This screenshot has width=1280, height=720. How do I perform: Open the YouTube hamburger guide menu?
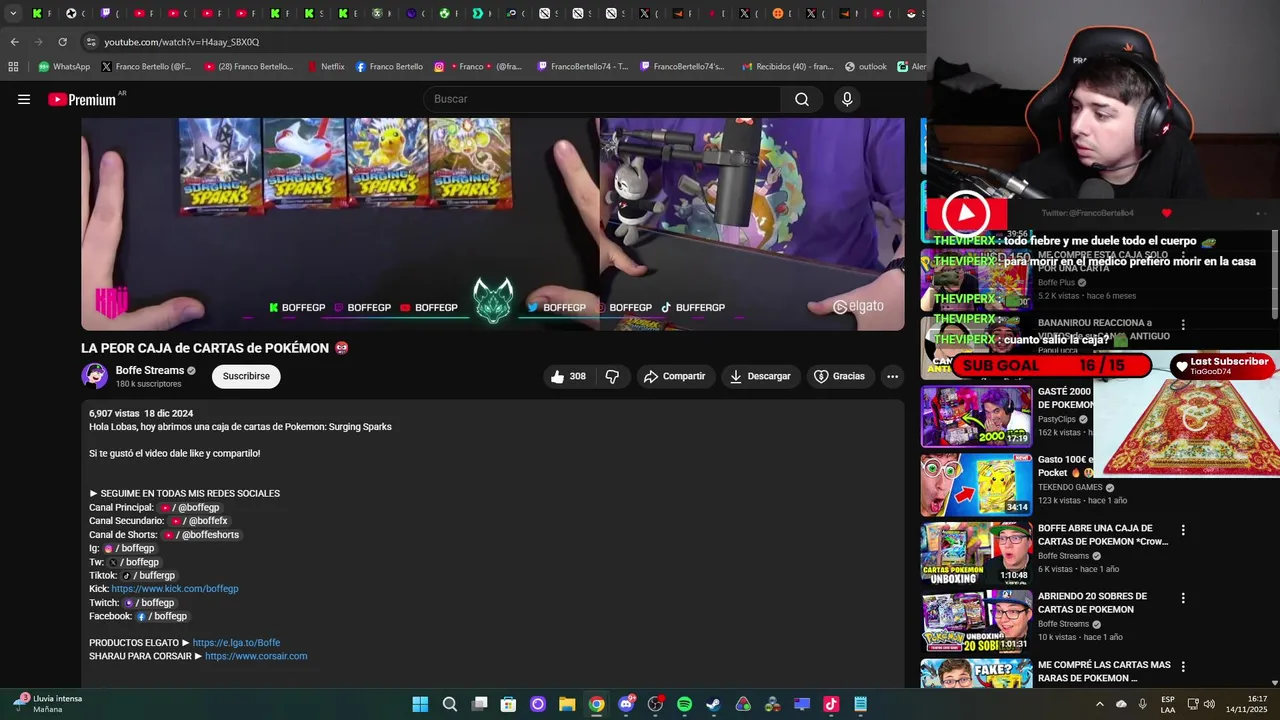24,99
